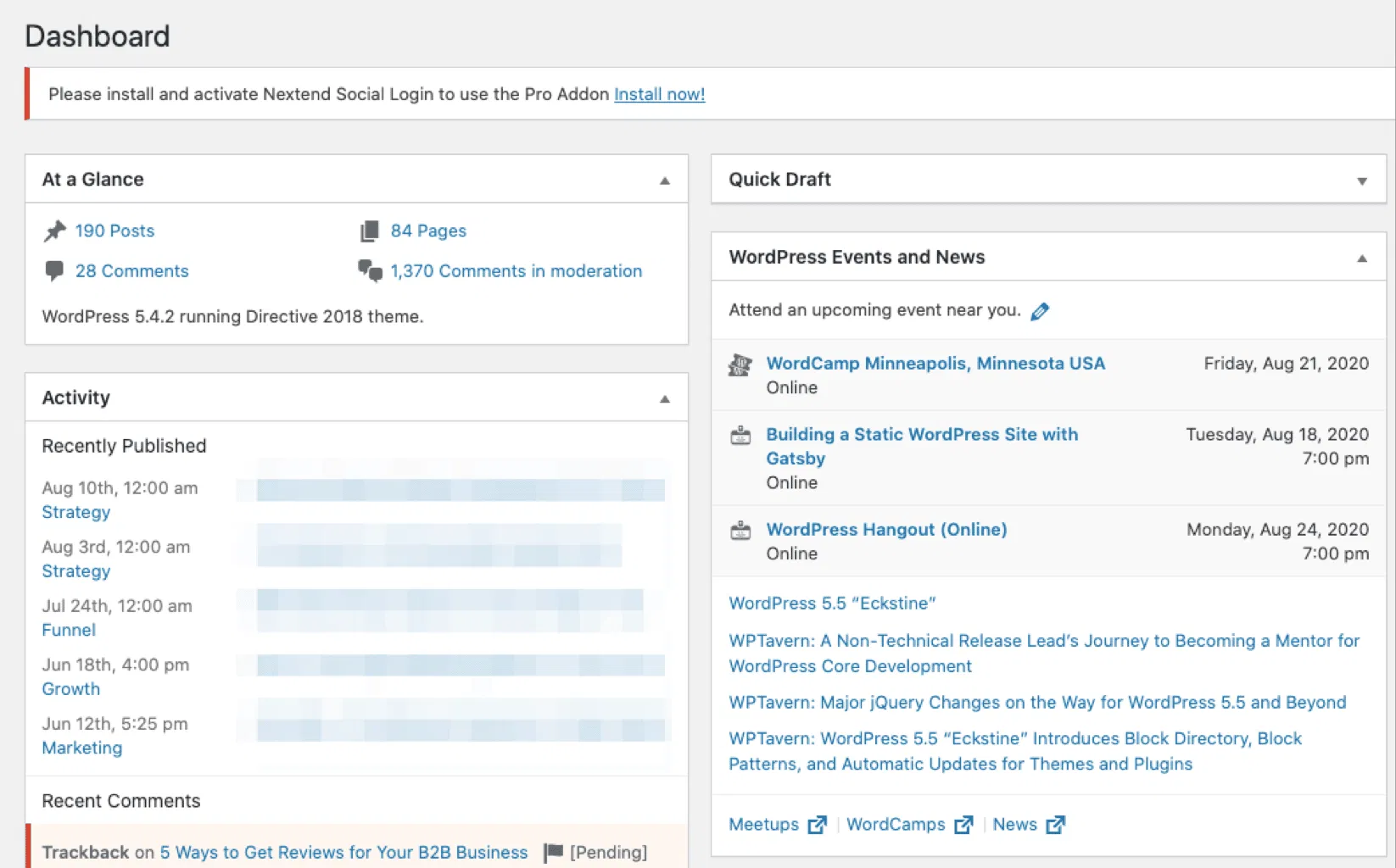
Task: Open 5 Ways to Get Reviews post link
Action: (x=343, y=852)
